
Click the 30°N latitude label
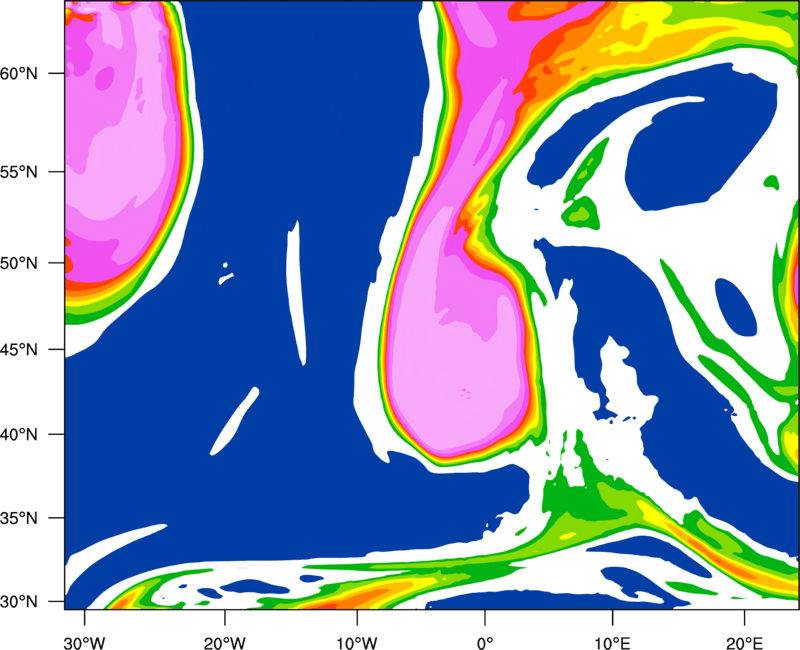pos(19,602)
